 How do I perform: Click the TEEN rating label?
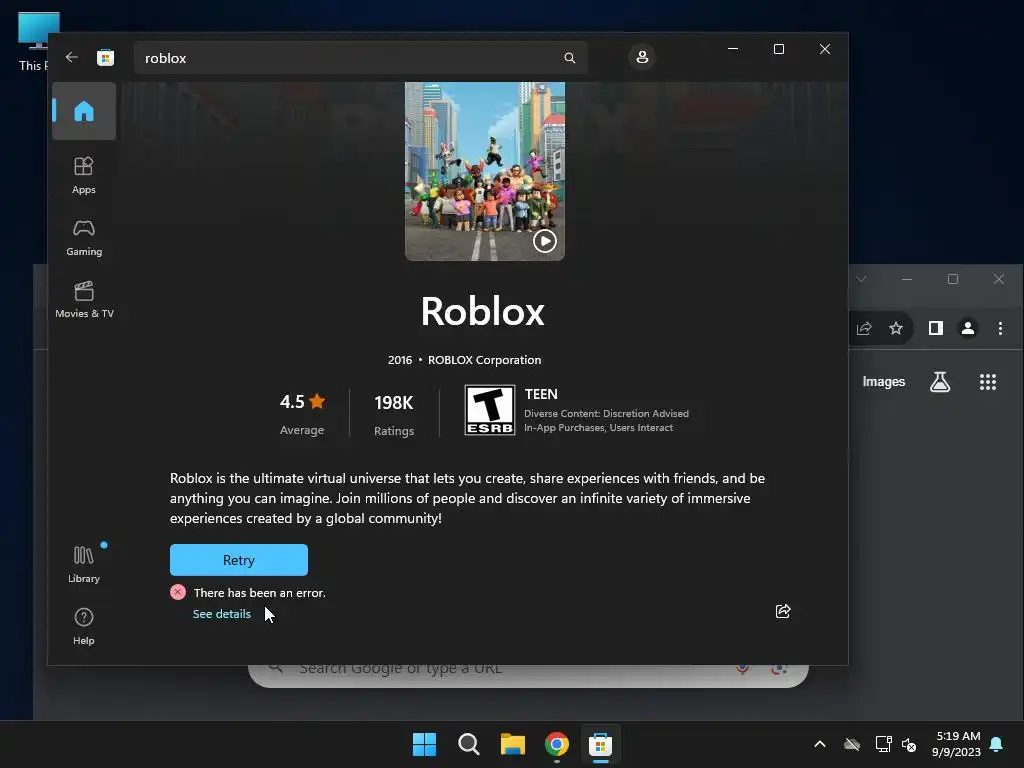coord(541,394)
